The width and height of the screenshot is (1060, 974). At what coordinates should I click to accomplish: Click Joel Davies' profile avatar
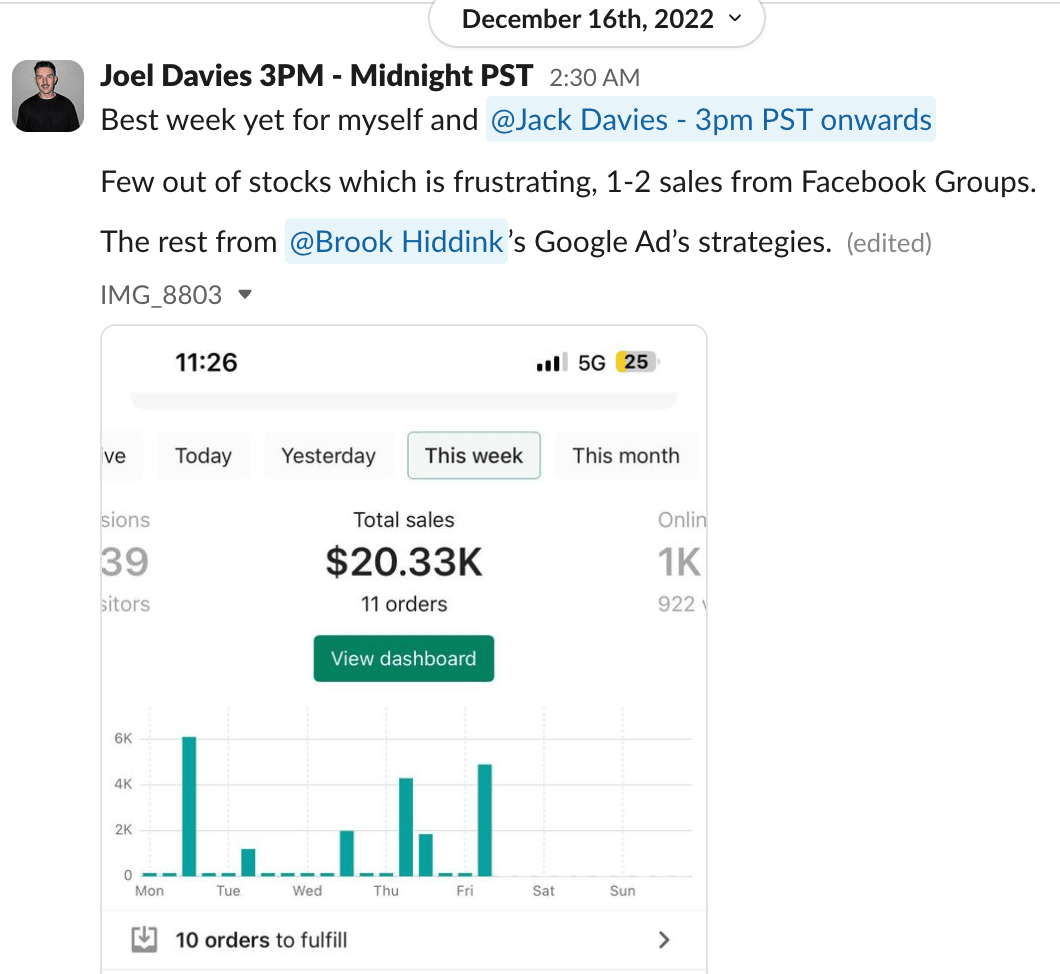(x=48, y=96)
